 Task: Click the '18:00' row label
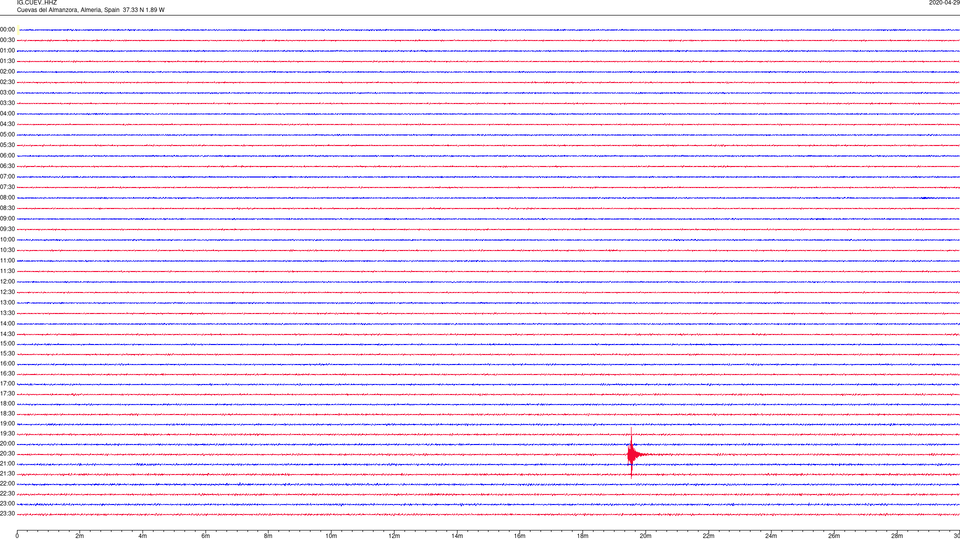(x=7, y=404)
